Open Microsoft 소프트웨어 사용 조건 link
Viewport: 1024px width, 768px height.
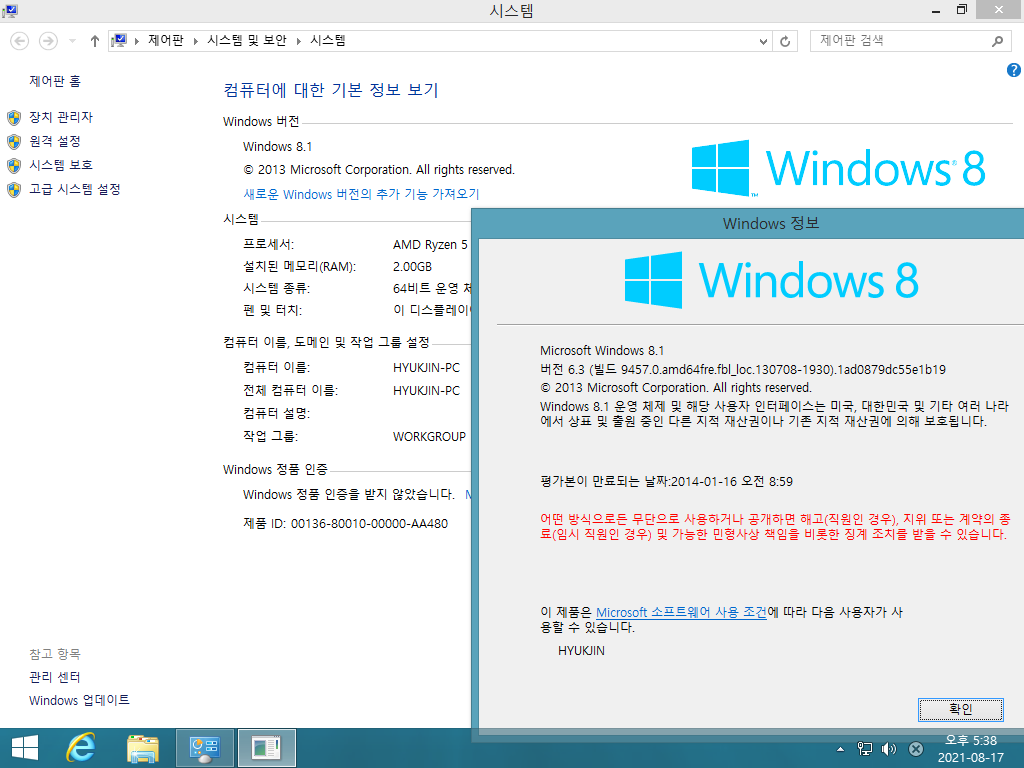click(x=681, y=612)
